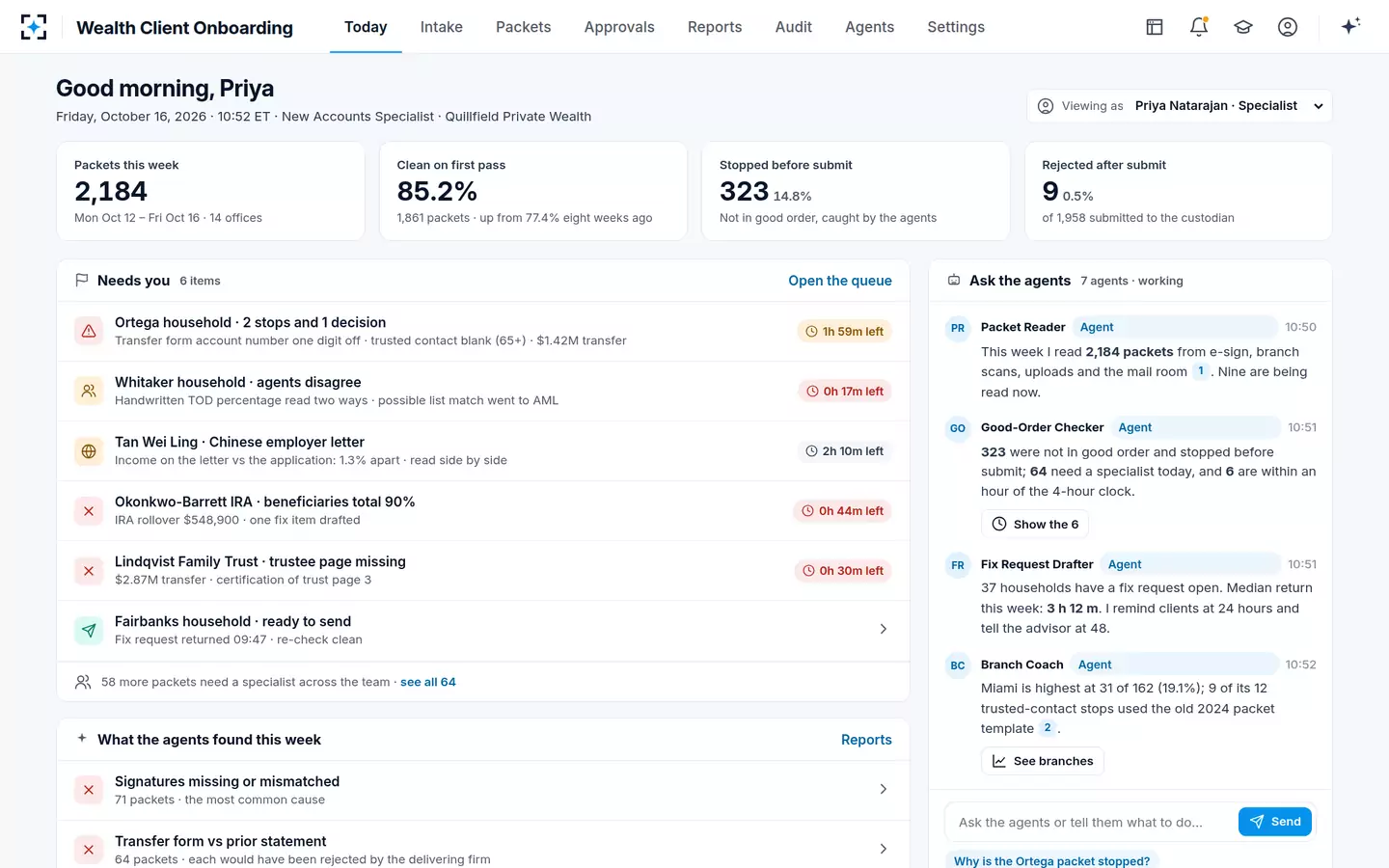Navigate to the Agents tab
1389x868 pixels.
pos(870,27)
